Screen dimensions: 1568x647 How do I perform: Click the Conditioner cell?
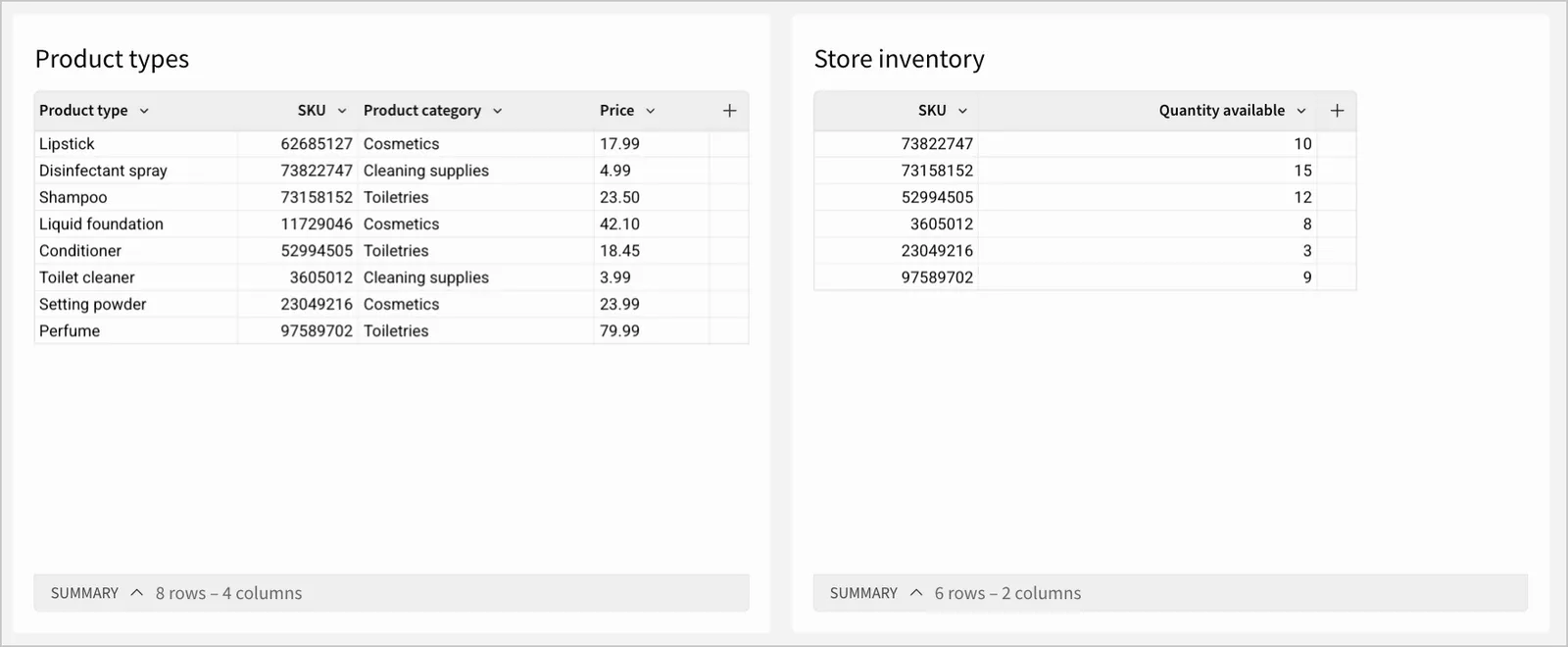[x=135, y=251]
